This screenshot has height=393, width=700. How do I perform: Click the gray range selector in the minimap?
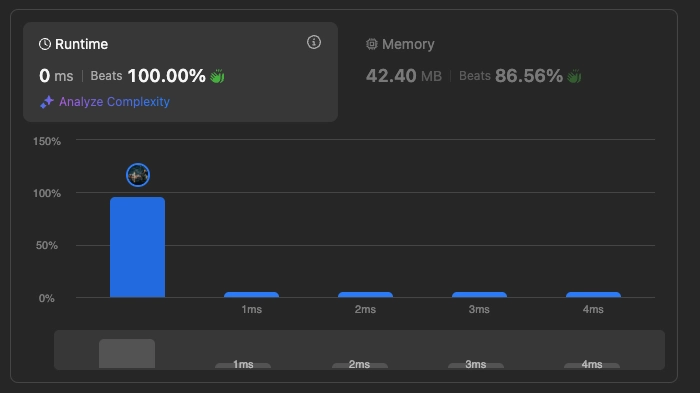[x=127, y=354]
